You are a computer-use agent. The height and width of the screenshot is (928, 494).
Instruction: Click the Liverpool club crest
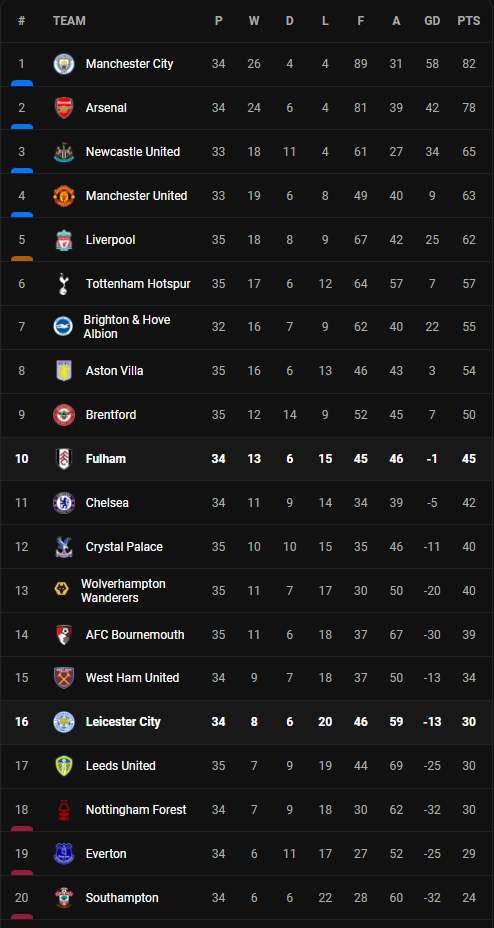coord(63,240)
